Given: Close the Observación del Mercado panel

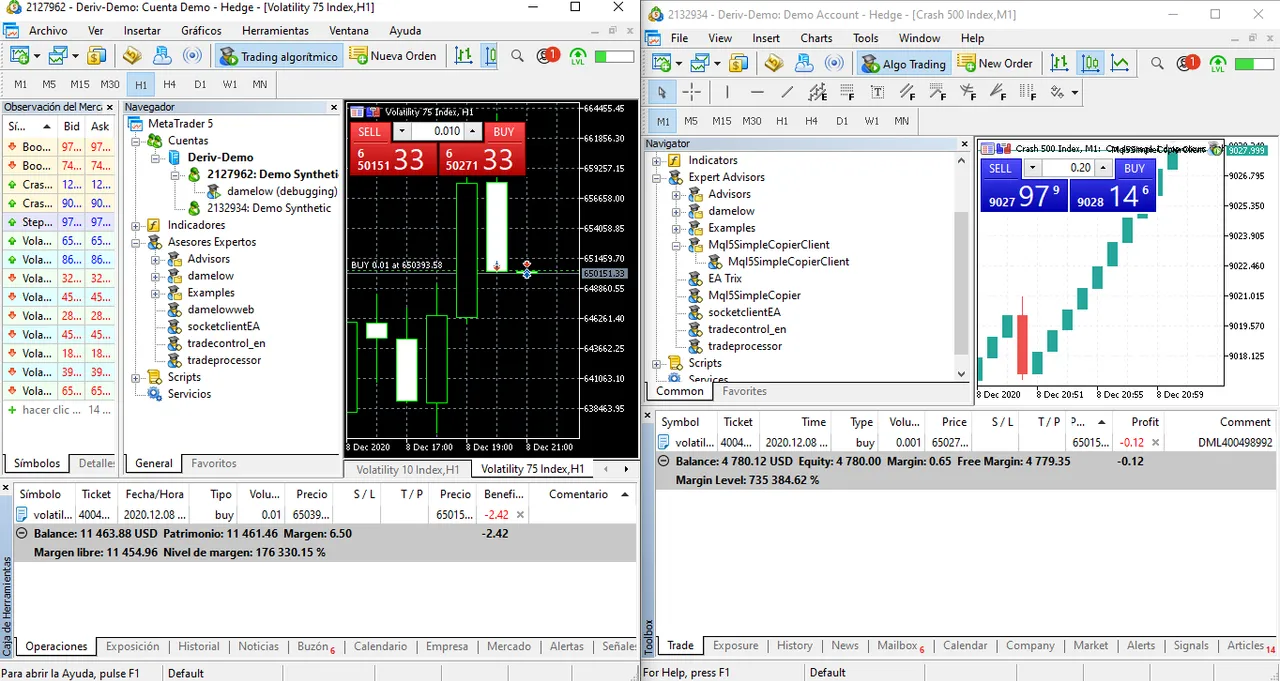Looking at the screenshot, I should (x=110, y=107).
